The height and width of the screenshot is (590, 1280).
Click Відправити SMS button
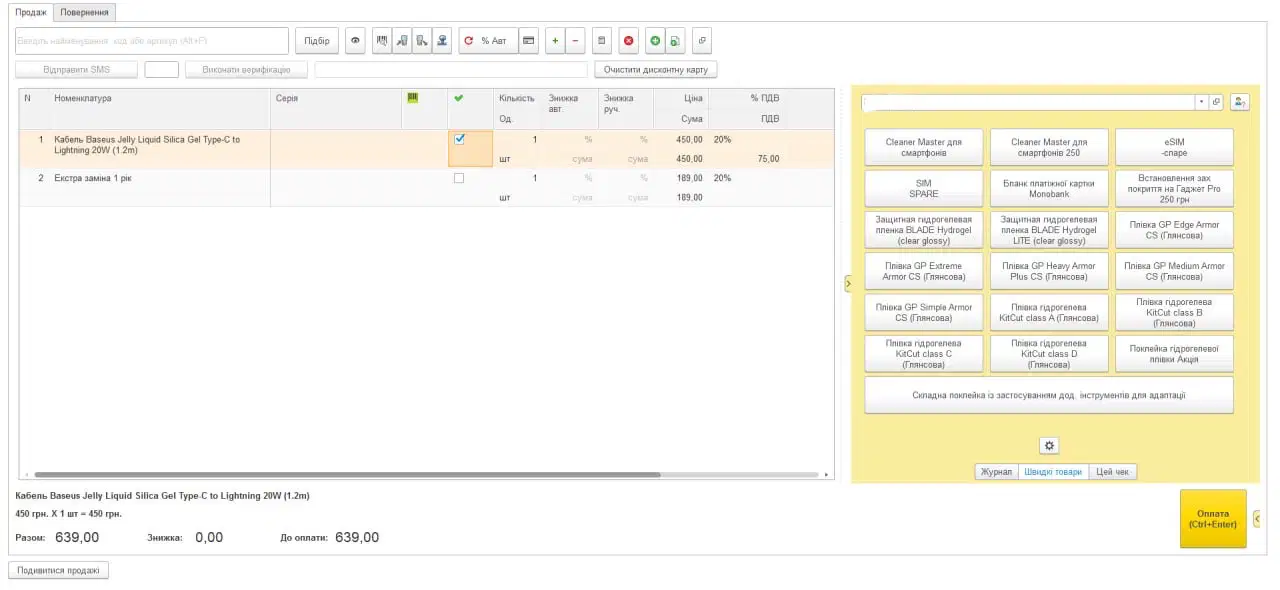pyautogui.click(x=77, y=70)
